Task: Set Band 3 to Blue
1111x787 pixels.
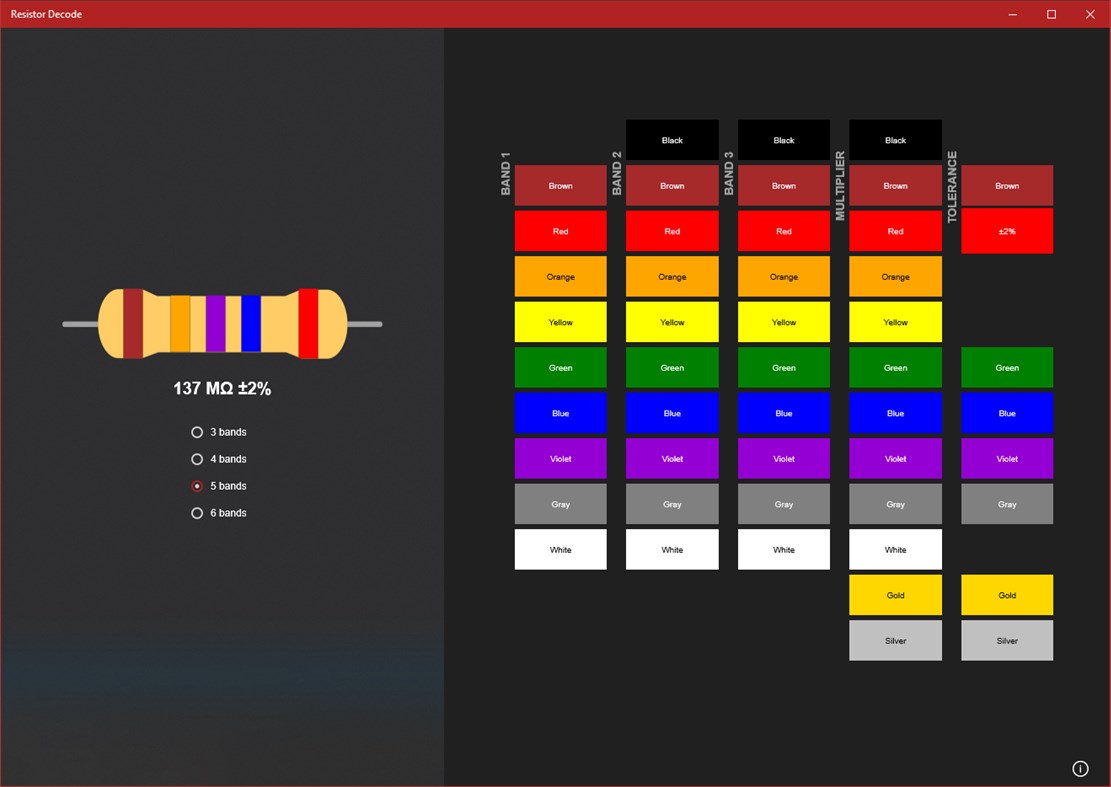Action: pyautogui.click(x=783, y=413)
